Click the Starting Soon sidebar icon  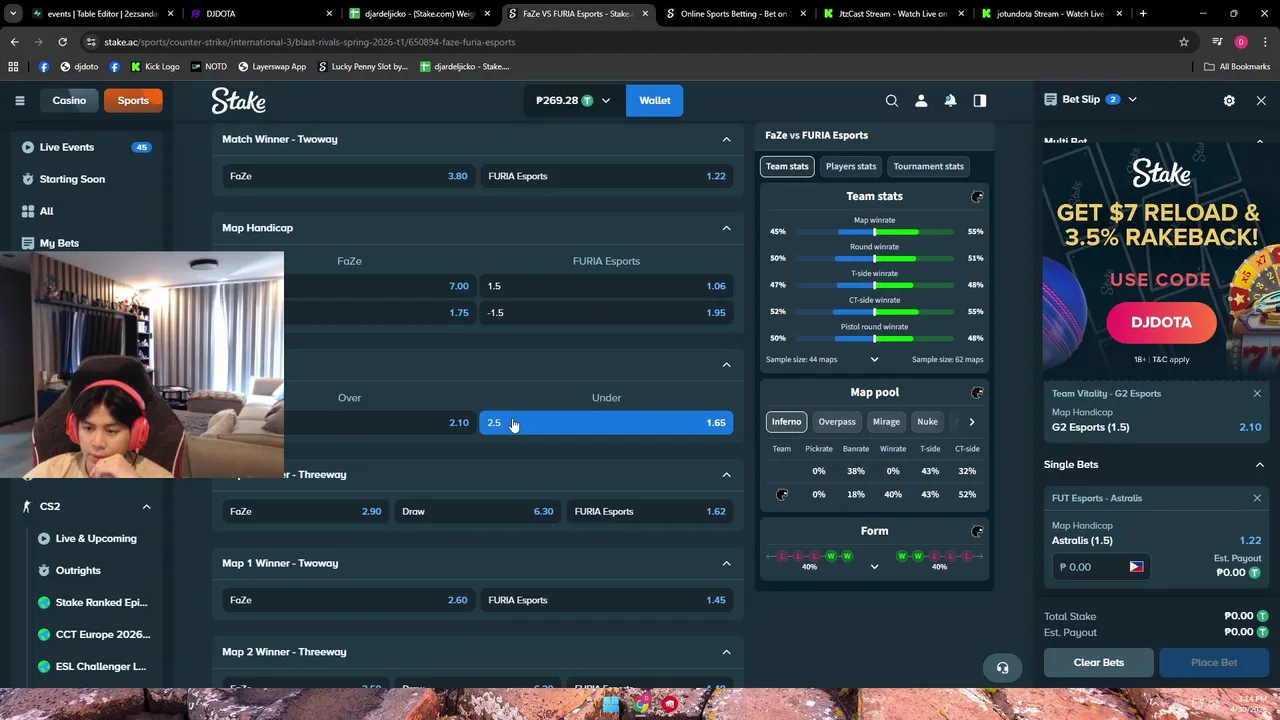pos(28,179)
